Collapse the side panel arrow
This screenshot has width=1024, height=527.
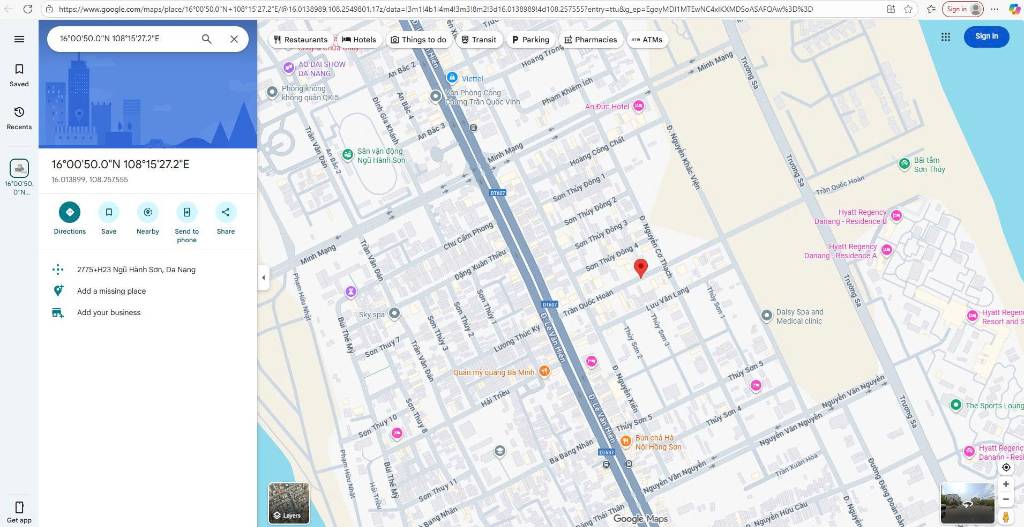point(263,277)
